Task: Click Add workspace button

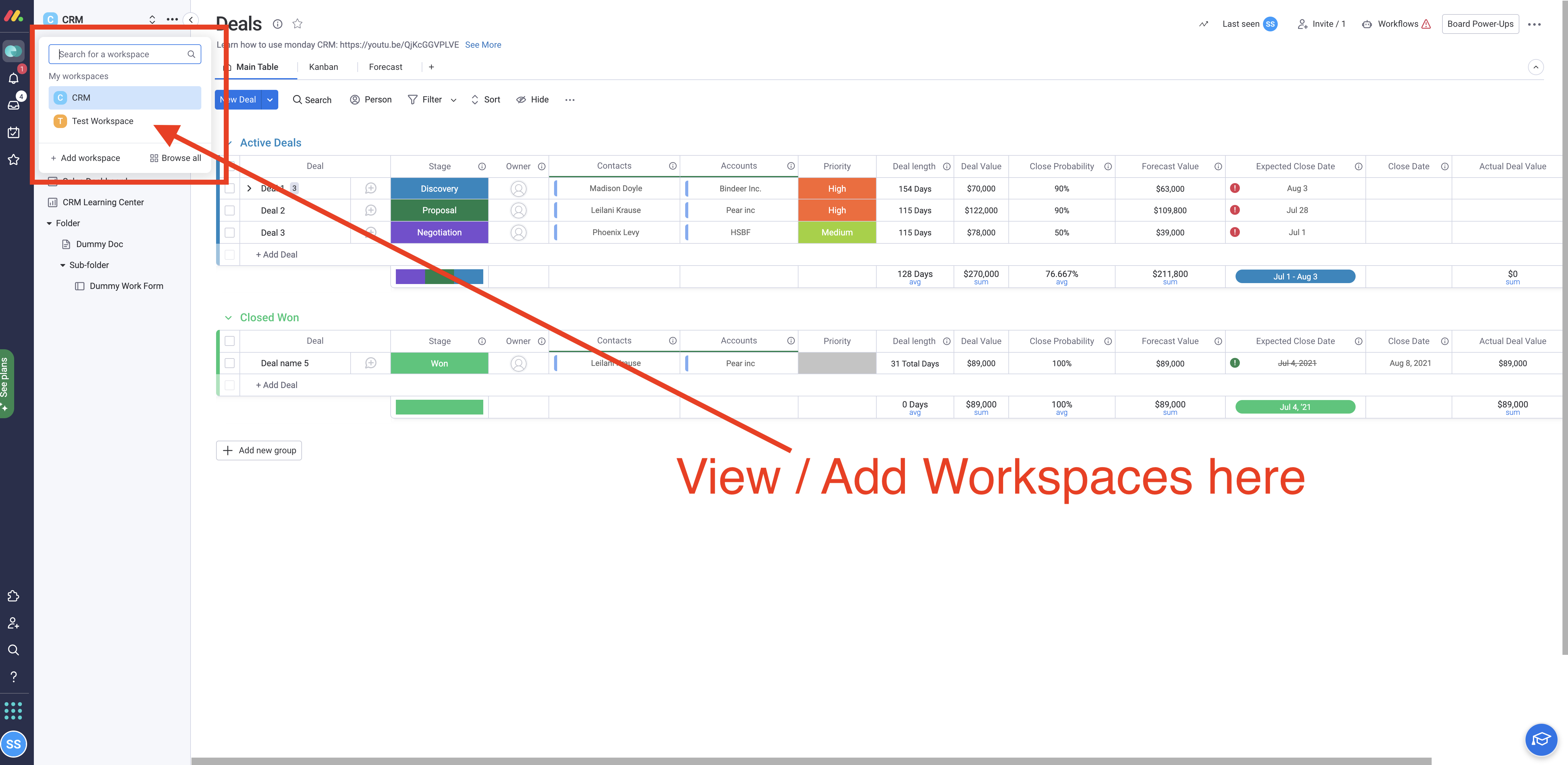Action: (85, 158)
